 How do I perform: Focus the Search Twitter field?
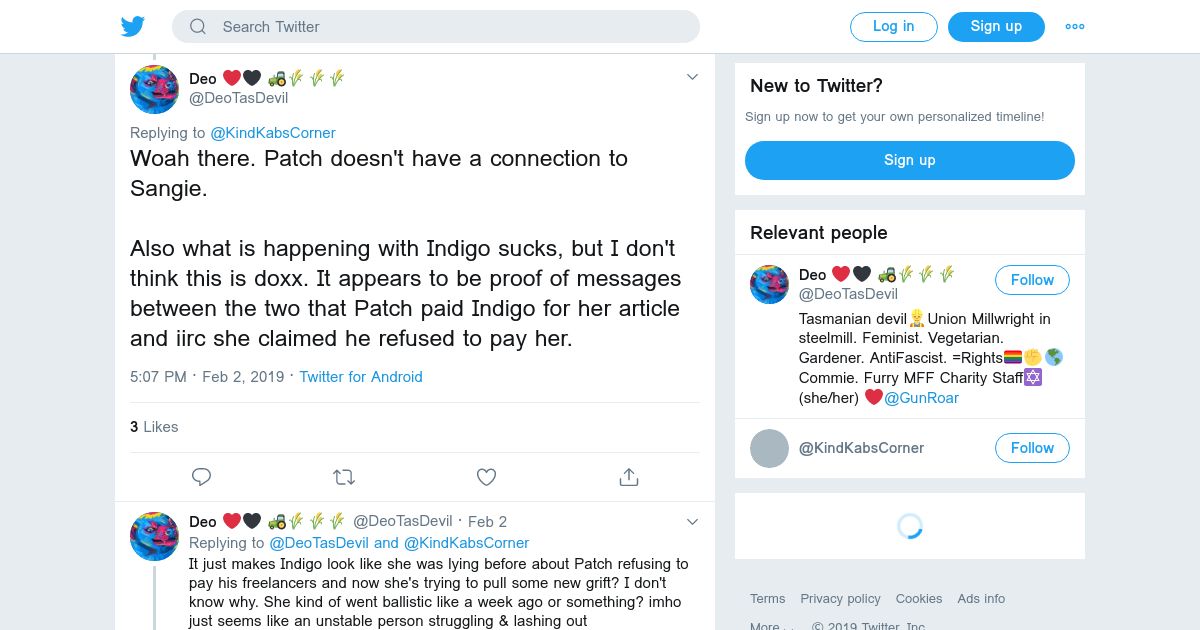450,27
